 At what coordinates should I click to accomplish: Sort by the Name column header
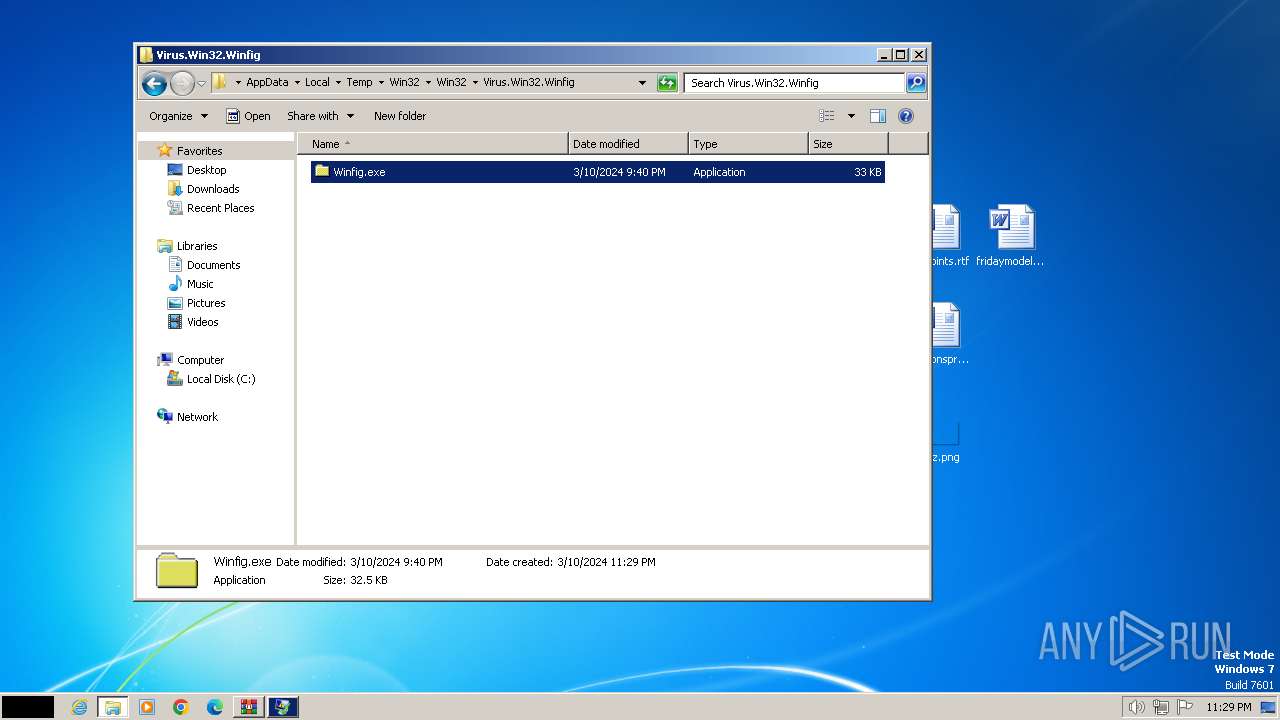click(433, 144)
